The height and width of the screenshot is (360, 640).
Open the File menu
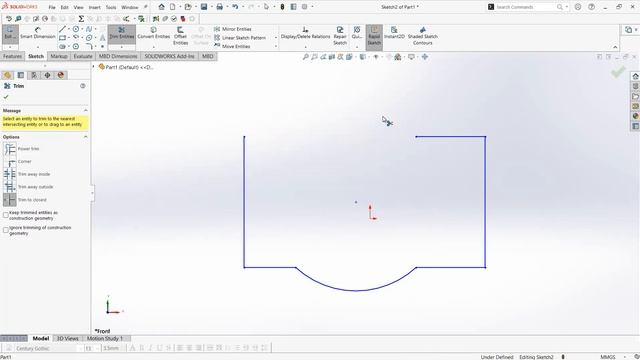click(x=52, y=7)
